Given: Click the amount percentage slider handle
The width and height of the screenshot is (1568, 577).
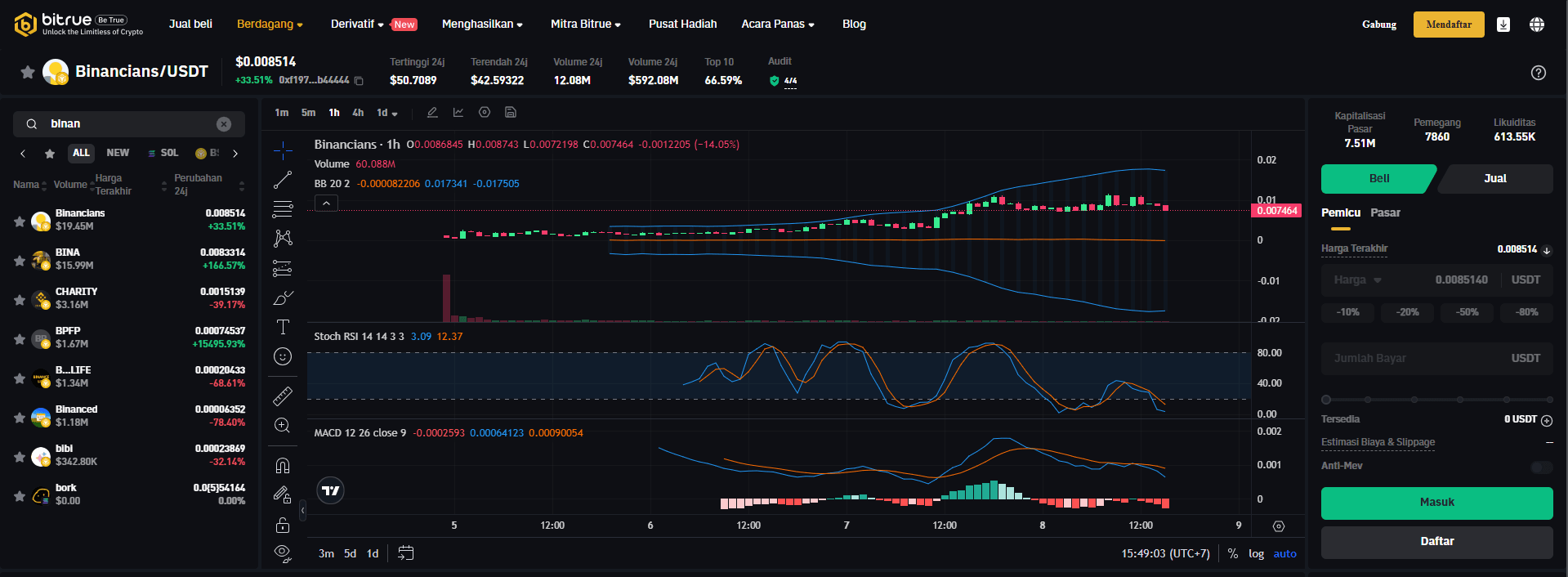Looking at the screenshot, I should pyautogui.click(x=1326, y=400).
